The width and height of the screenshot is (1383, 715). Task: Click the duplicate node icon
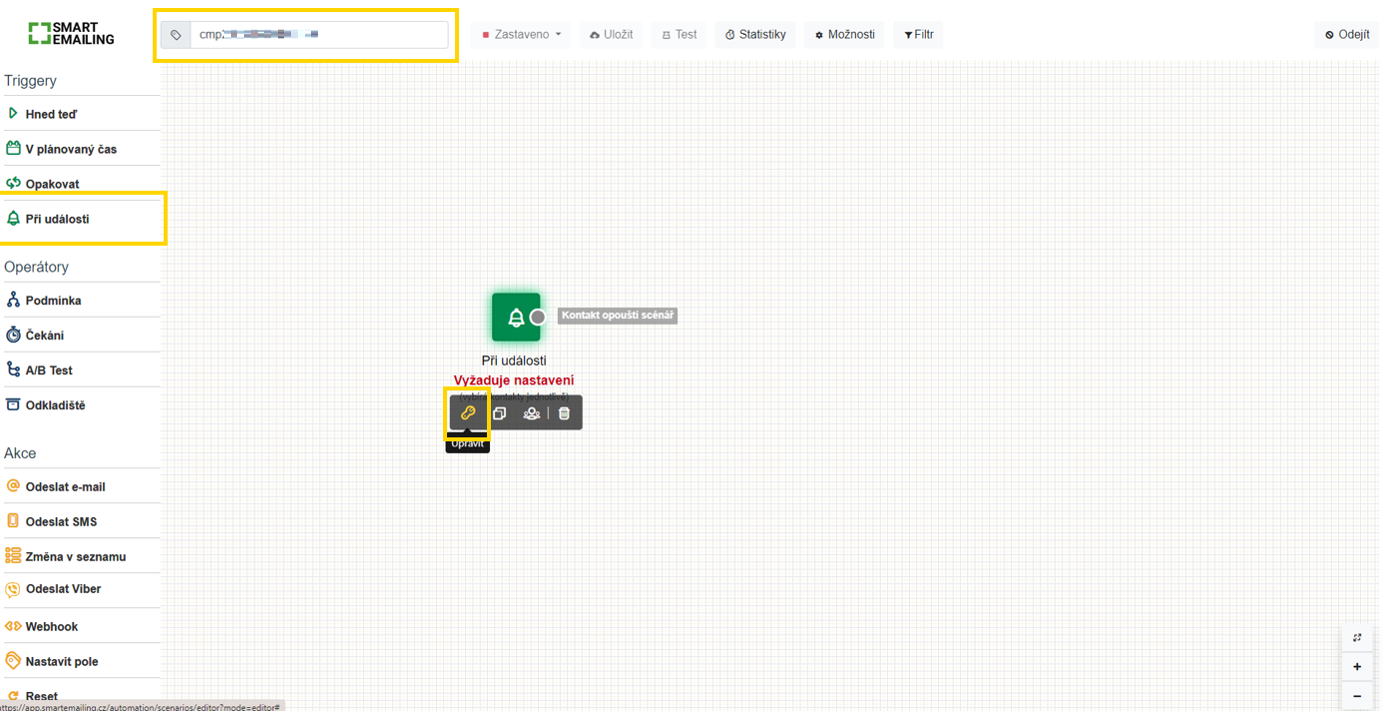(x=499, y=413)
